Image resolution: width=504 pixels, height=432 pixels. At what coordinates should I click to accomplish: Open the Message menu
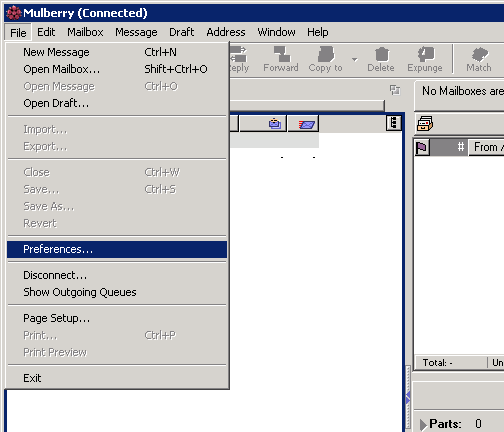[x=136, y=32]
